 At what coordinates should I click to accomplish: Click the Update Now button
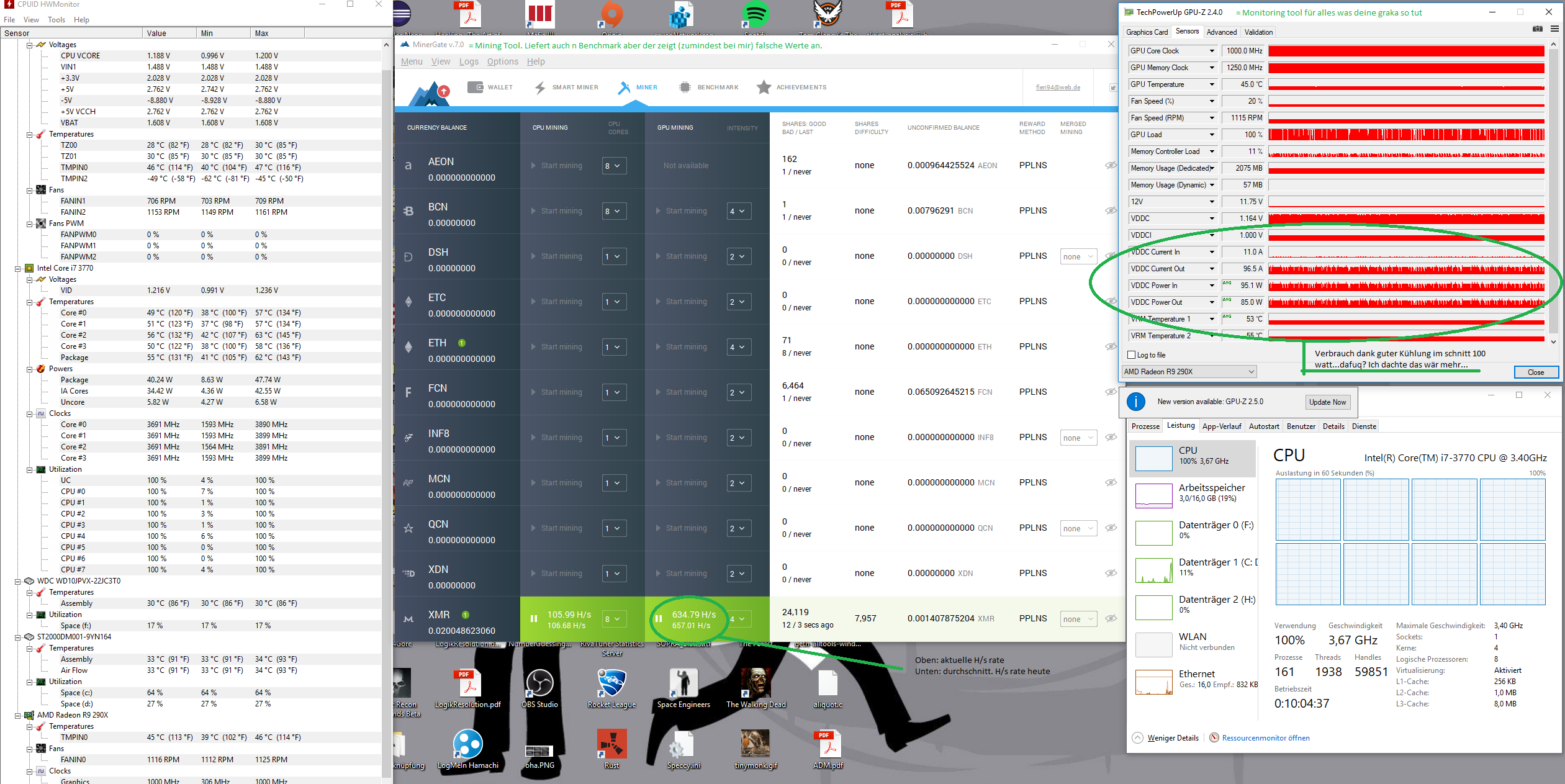[1327, 402]
